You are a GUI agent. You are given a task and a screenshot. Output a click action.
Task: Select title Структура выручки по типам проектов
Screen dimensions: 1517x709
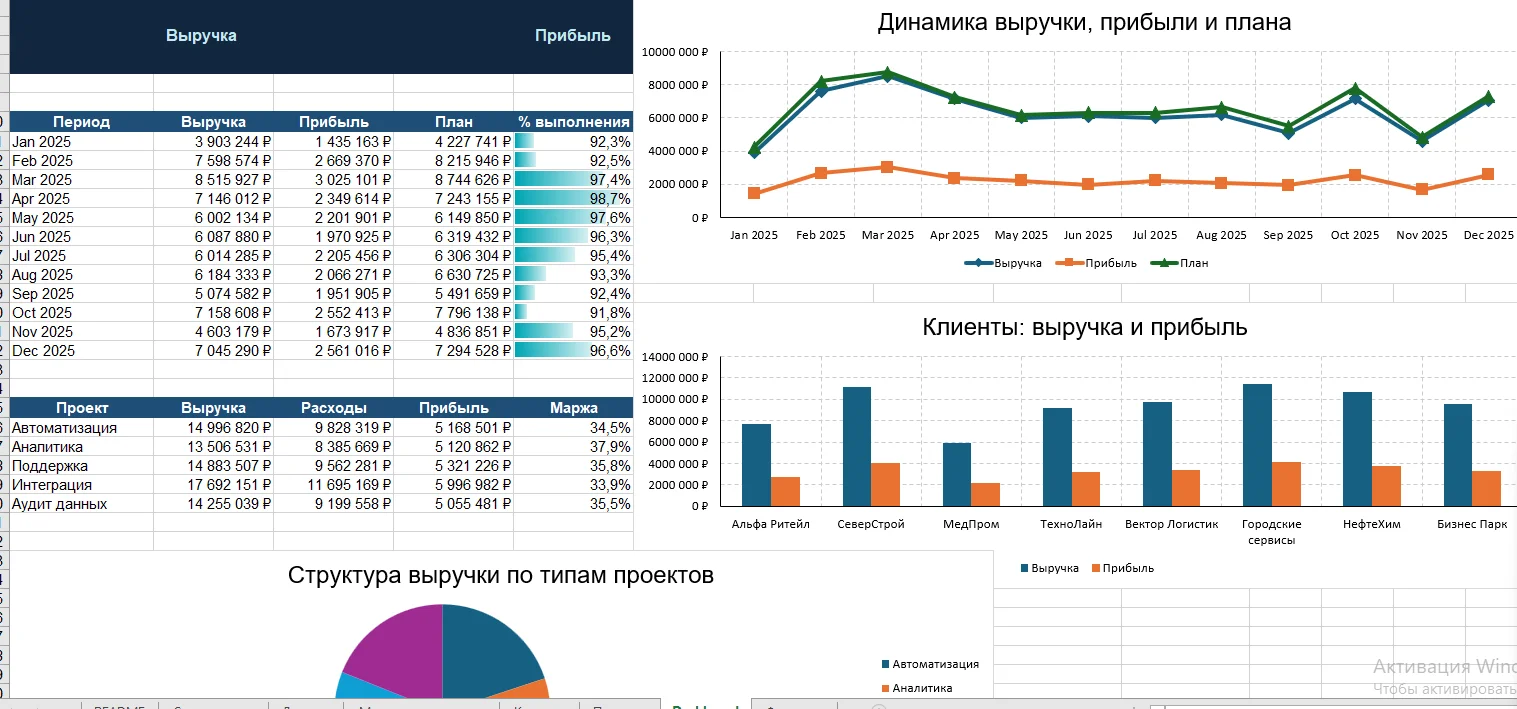[501, 575]
